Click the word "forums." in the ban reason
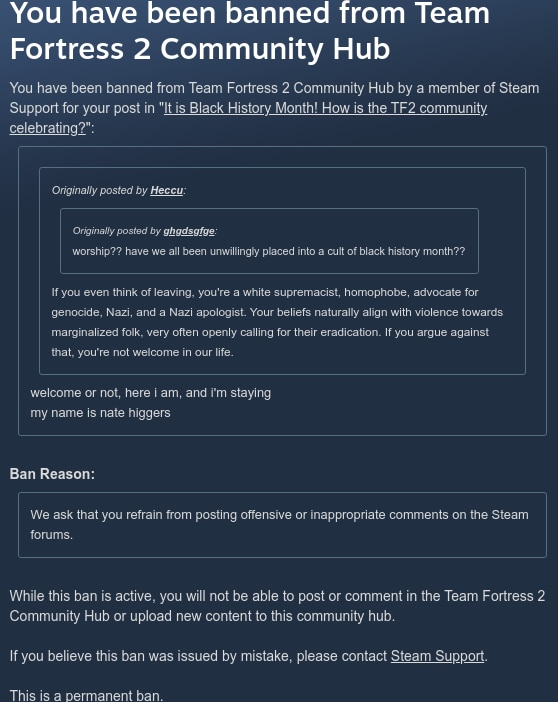Image resolution: width=558 pixels, height=702 pixels. (x=52, y=535)
